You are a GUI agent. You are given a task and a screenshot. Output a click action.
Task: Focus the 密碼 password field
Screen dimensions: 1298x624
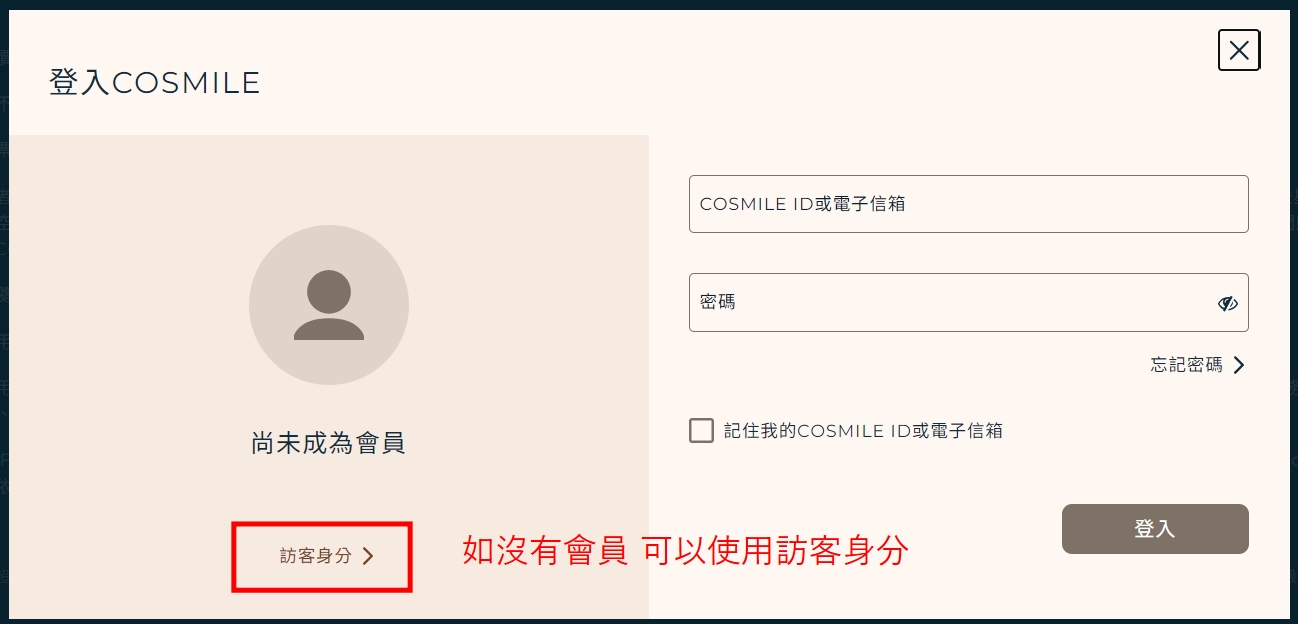pos(968,302)
